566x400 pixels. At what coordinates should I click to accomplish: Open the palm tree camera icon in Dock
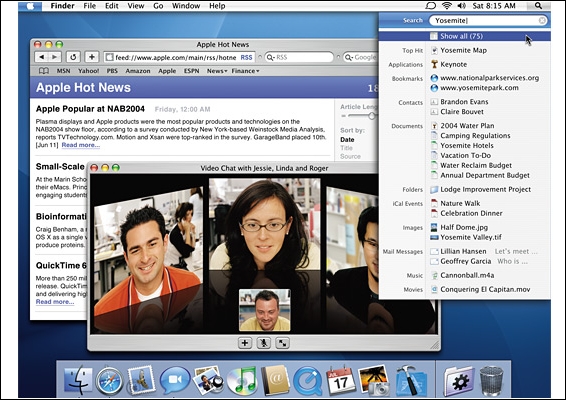pos(374,380)
